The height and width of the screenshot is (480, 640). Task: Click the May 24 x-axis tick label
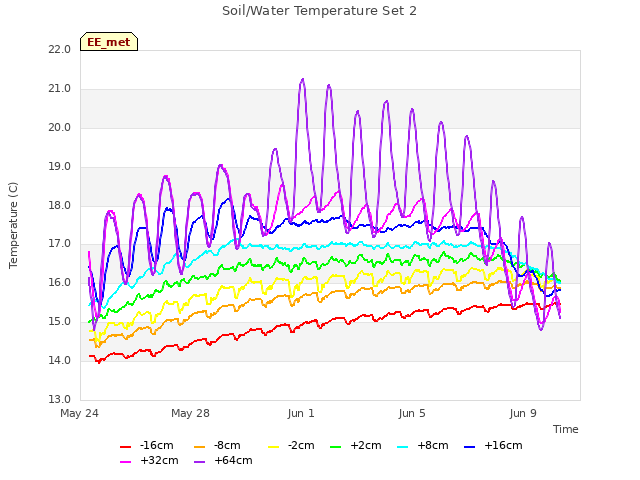coord(79,413)
